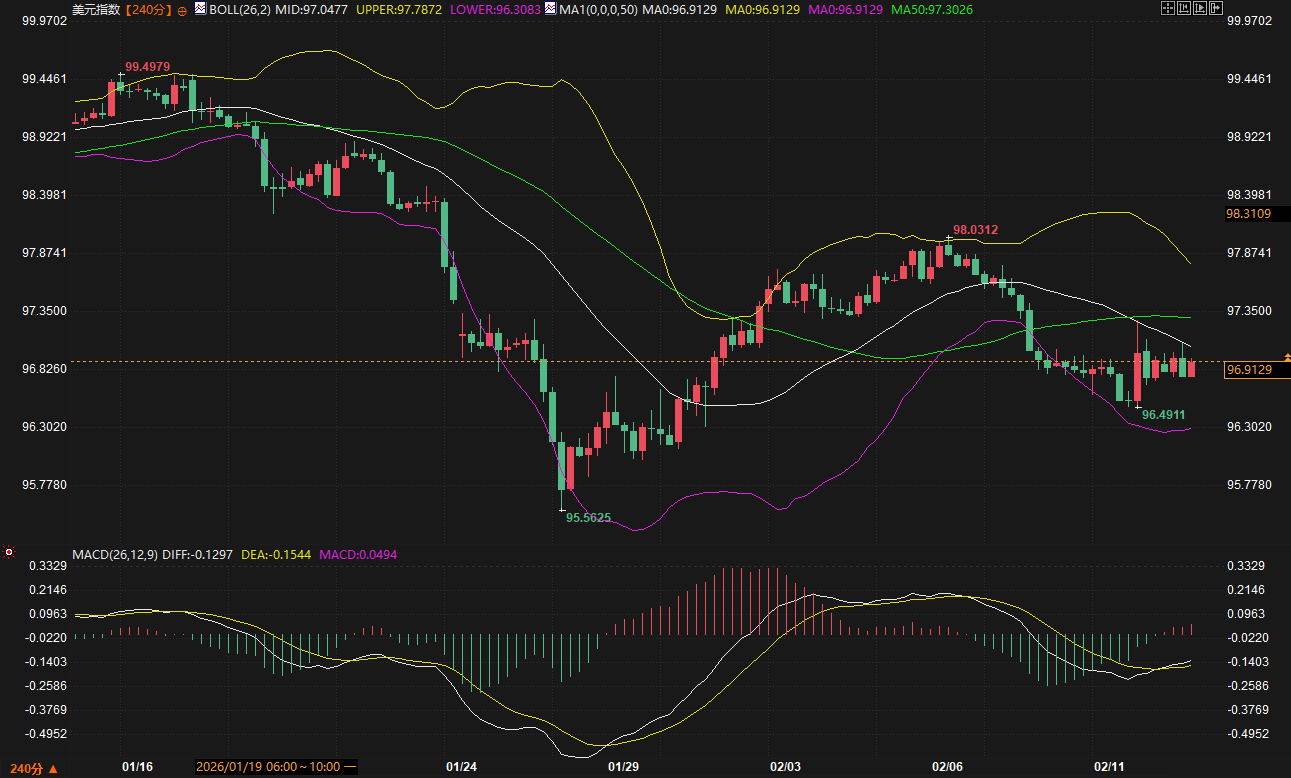1291x778 pixels.
Task: Click the red sun icon left of MACD
Action: click(9, 552)
